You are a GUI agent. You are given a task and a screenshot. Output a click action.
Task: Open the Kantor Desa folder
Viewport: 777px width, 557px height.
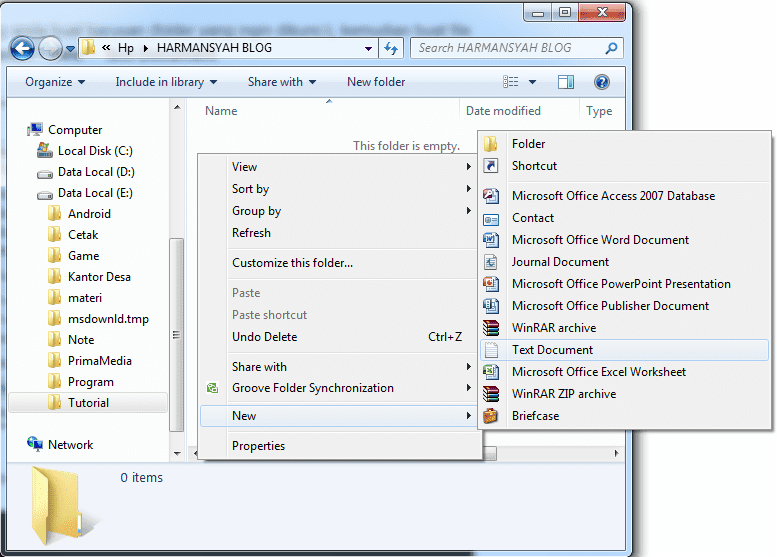click(89, 277)
